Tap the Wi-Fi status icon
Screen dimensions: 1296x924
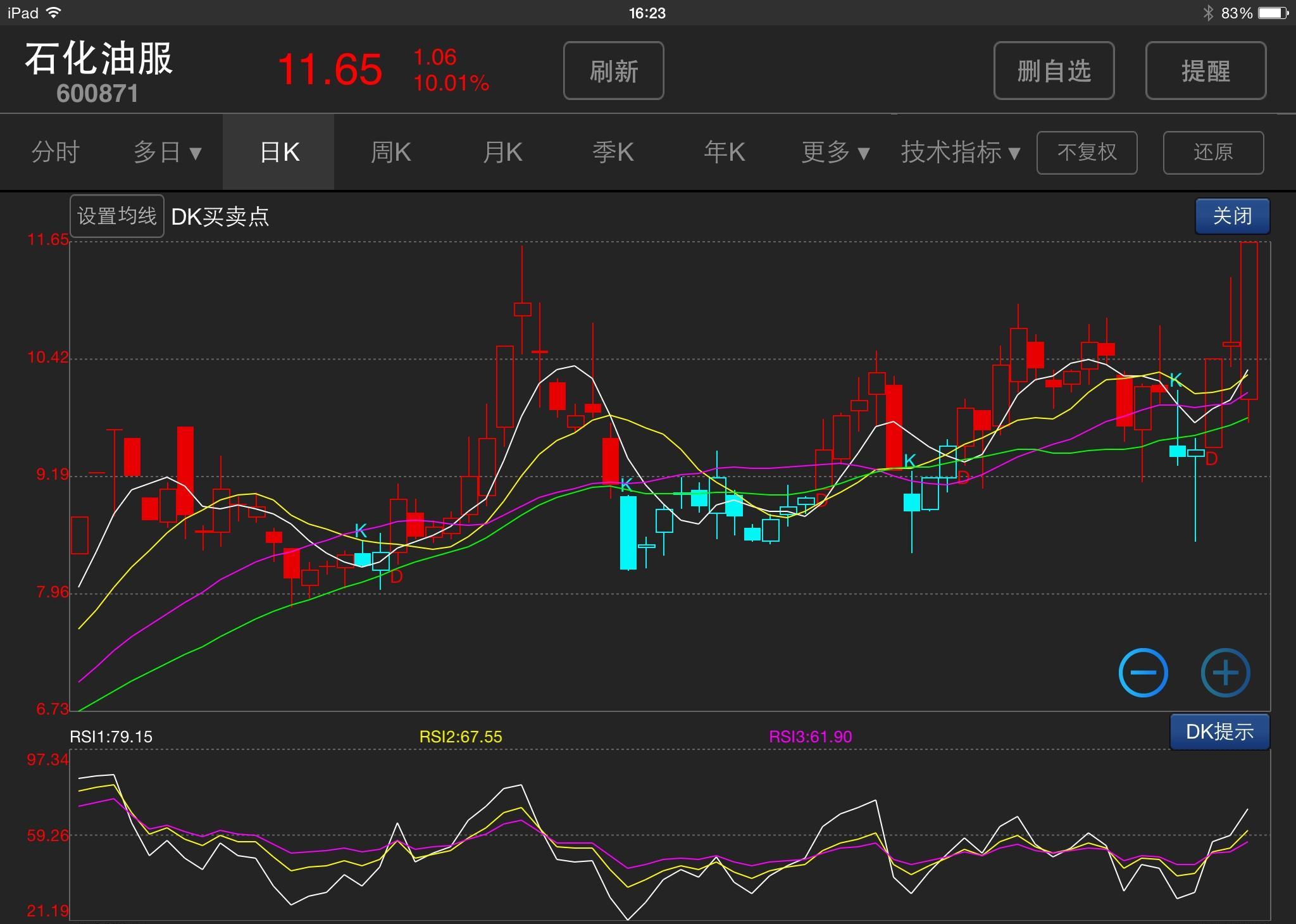54,13
